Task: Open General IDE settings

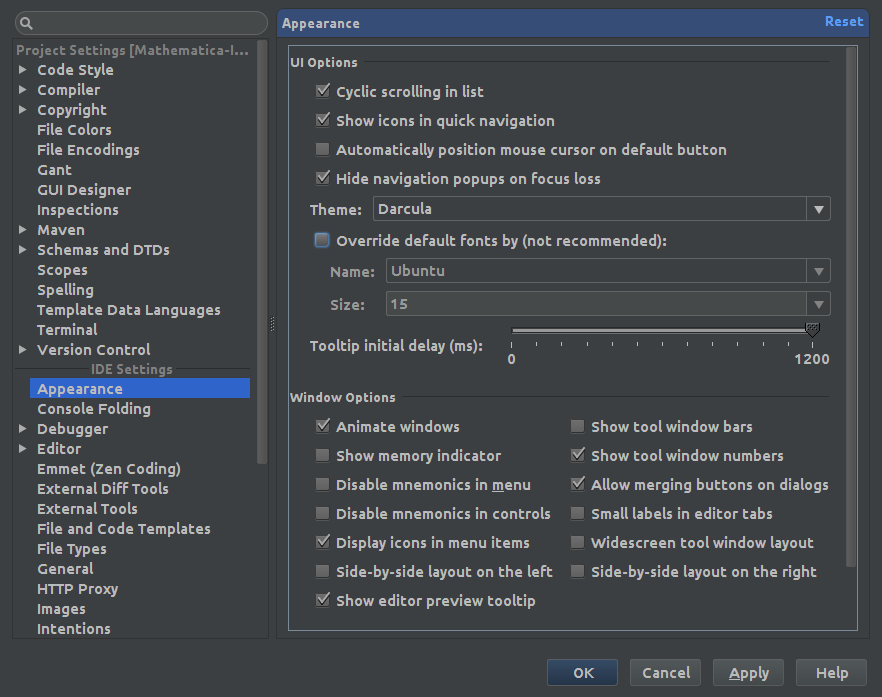Action: click(x=65, y=569)
